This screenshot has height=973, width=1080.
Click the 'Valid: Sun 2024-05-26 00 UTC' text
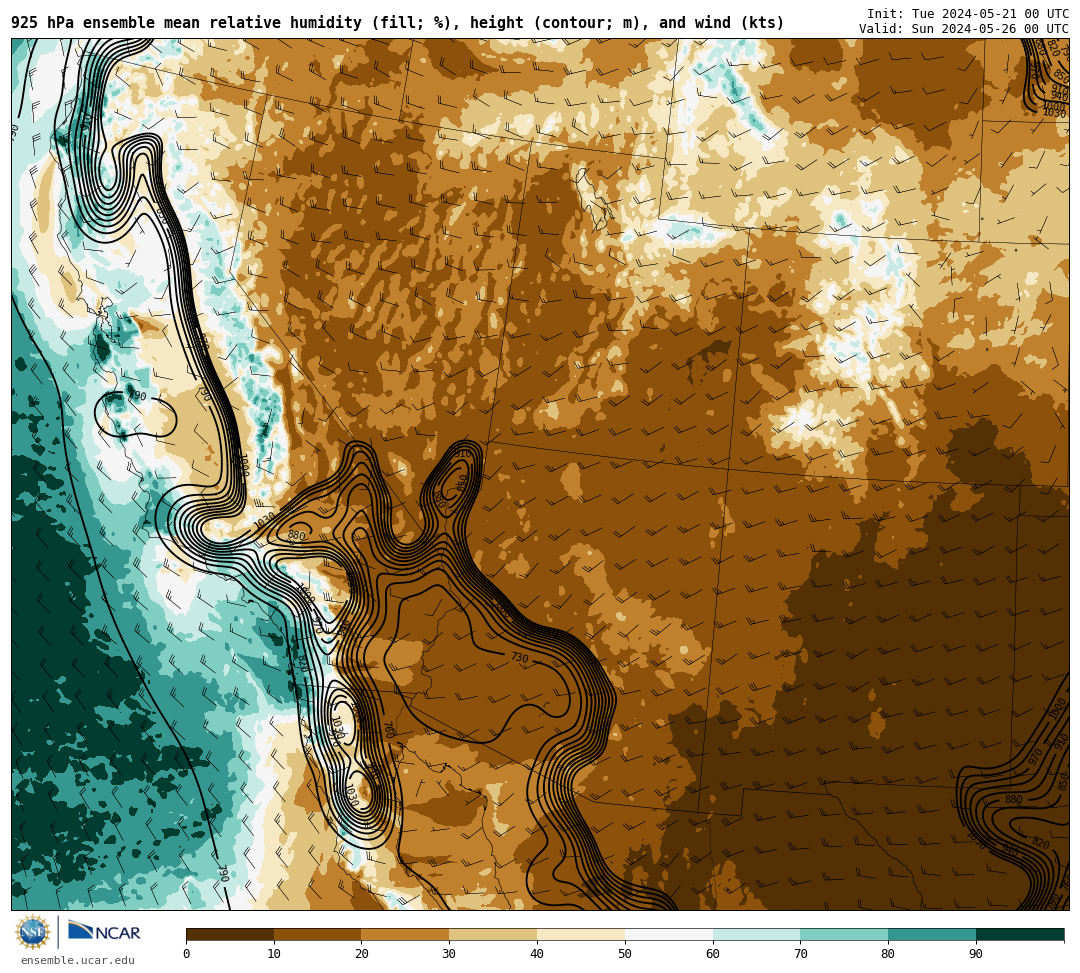[964, 29]
